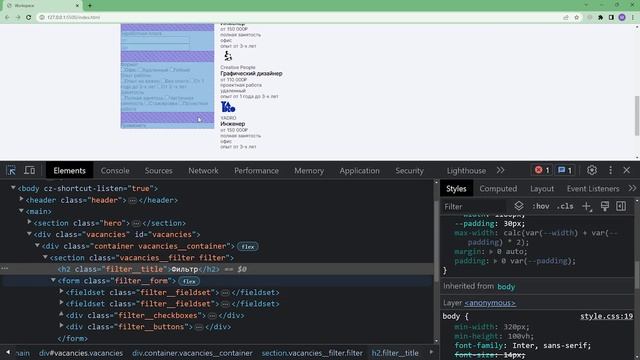Image resolution: width=640 pixels, height=360 pixels.
Task: Toggle the device toolbar icon
Action: tap(29, 170)
